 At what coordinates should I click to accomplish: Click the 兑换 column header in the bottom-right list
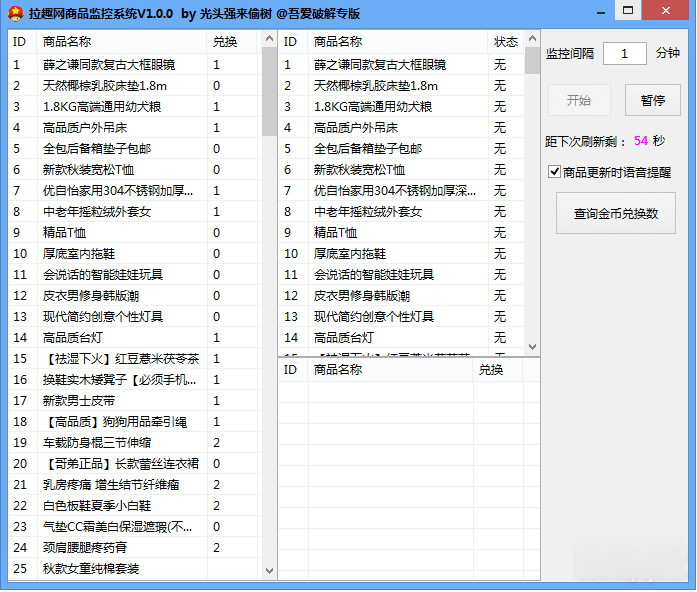[x=491, y=370]
